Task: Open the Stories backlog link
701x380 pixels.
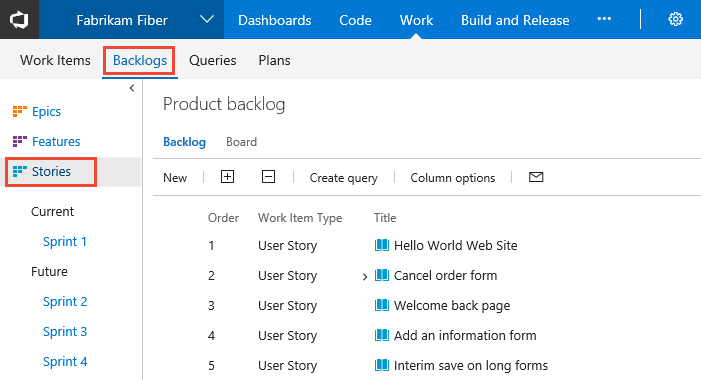Action: click(51, 171)
